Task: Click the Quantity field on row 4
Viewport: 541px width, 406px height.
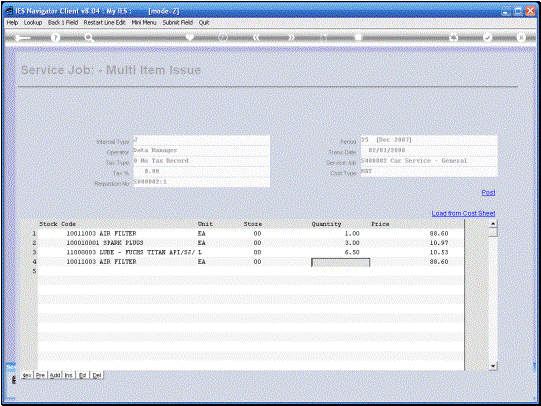Action: [x=341, y=262]
